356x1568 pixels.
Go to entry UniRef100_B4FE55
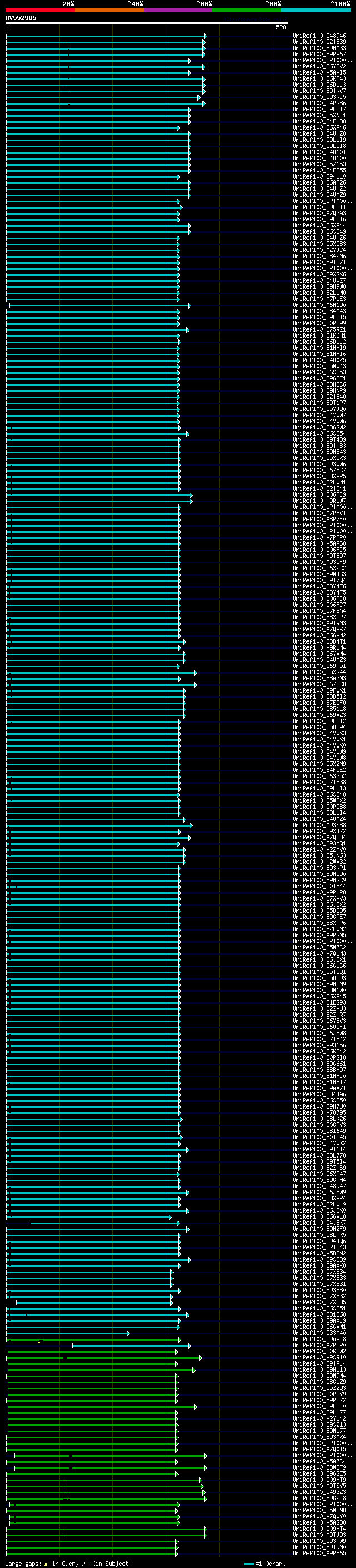(319, 170)
